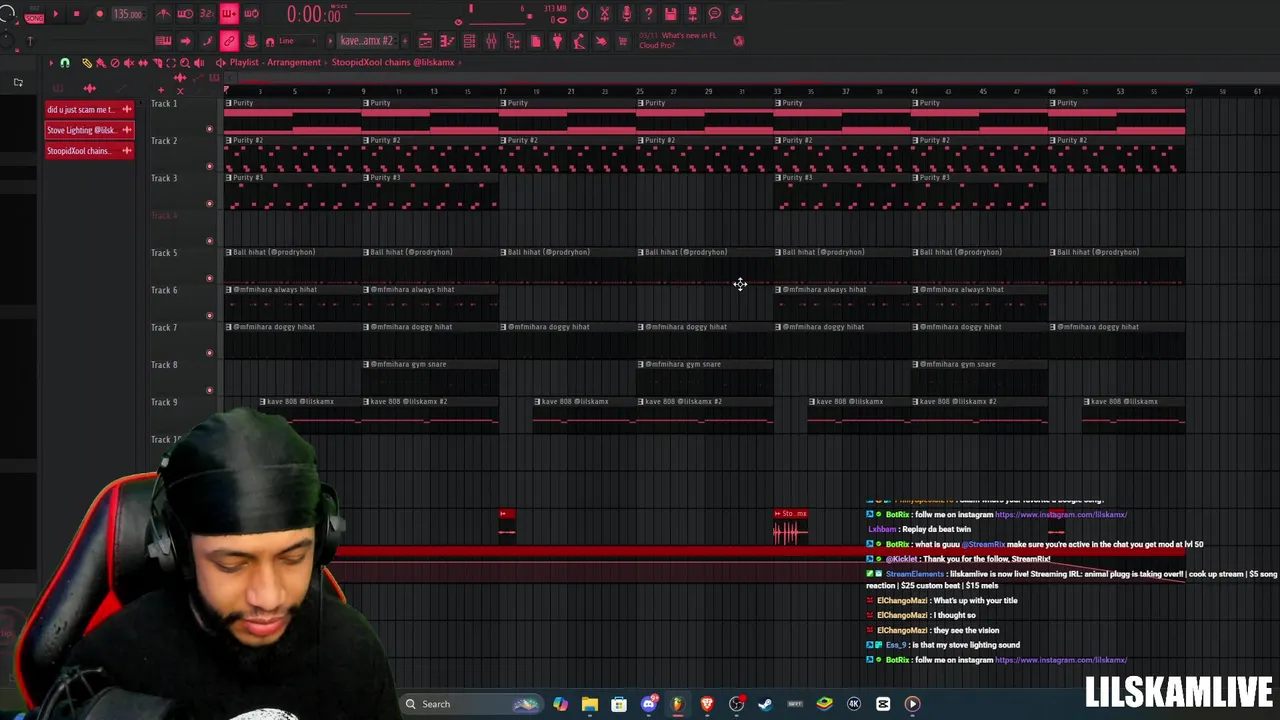Open the Mixer view icon
Image resolution: width=1280 pixels, height=720 pixels.
[x=491, y=41]
